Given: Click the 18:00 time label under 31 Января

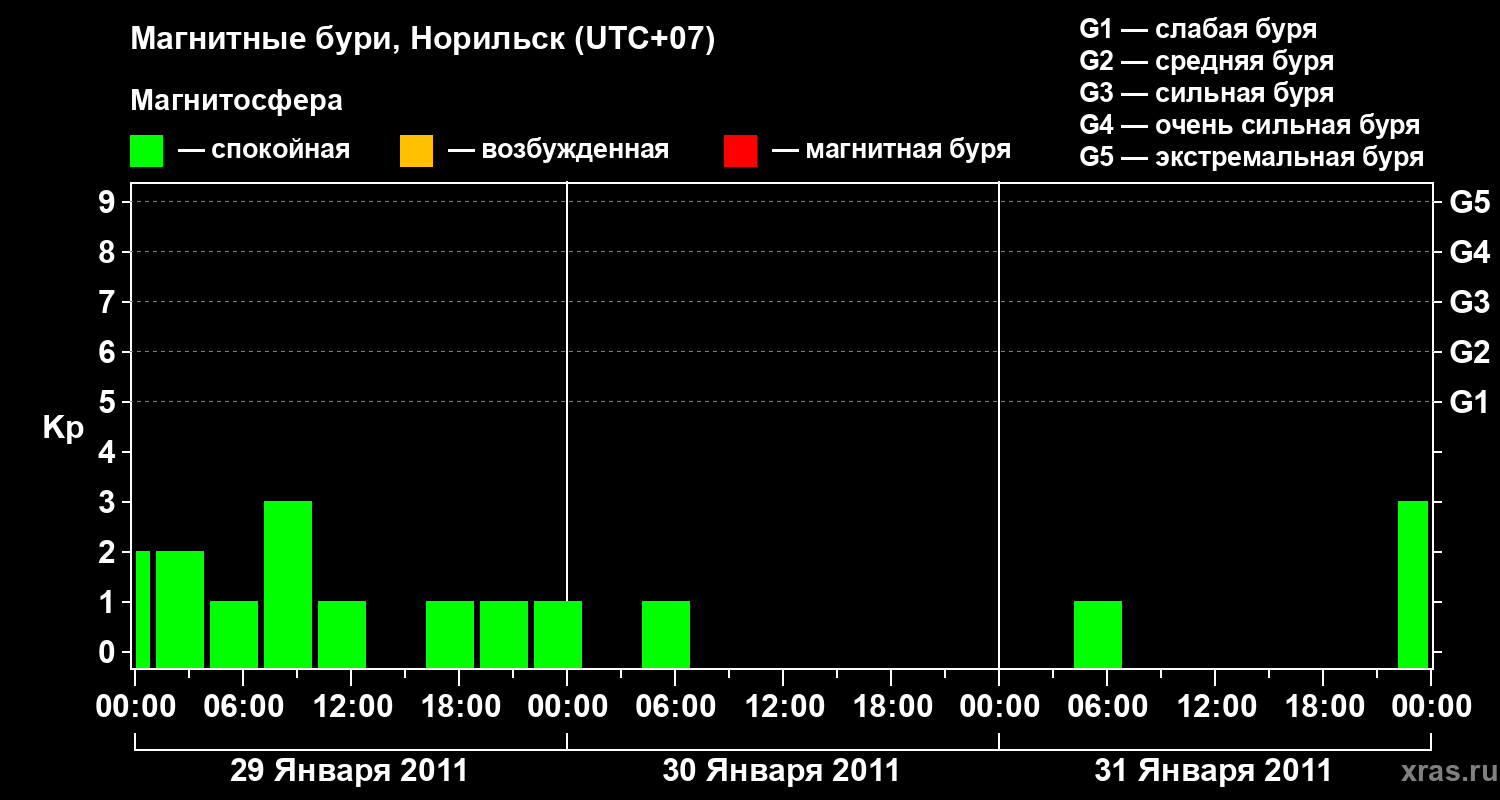Looking at the screenshot, I should 1324,707.
